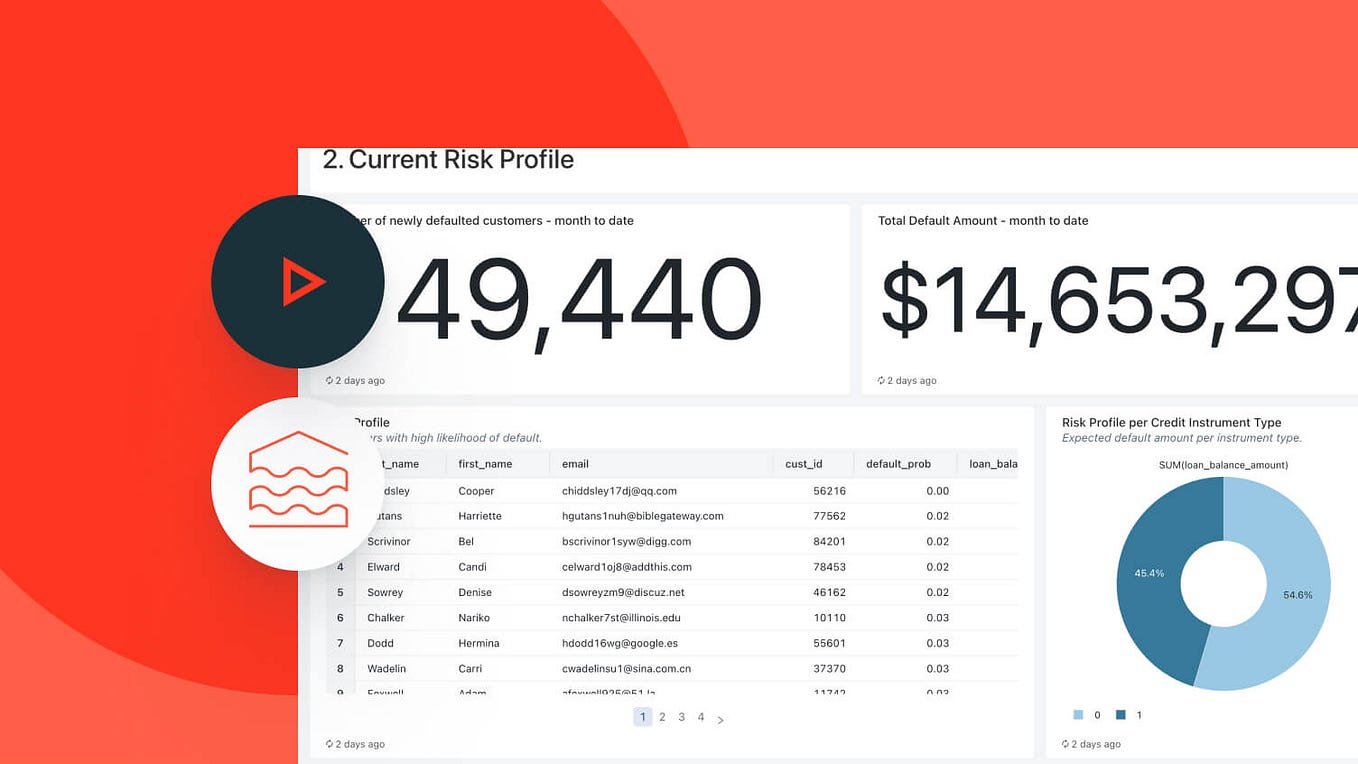The image size is (1358, 764).
Task: Click last name Wadelin
Action: coord(388,668)
